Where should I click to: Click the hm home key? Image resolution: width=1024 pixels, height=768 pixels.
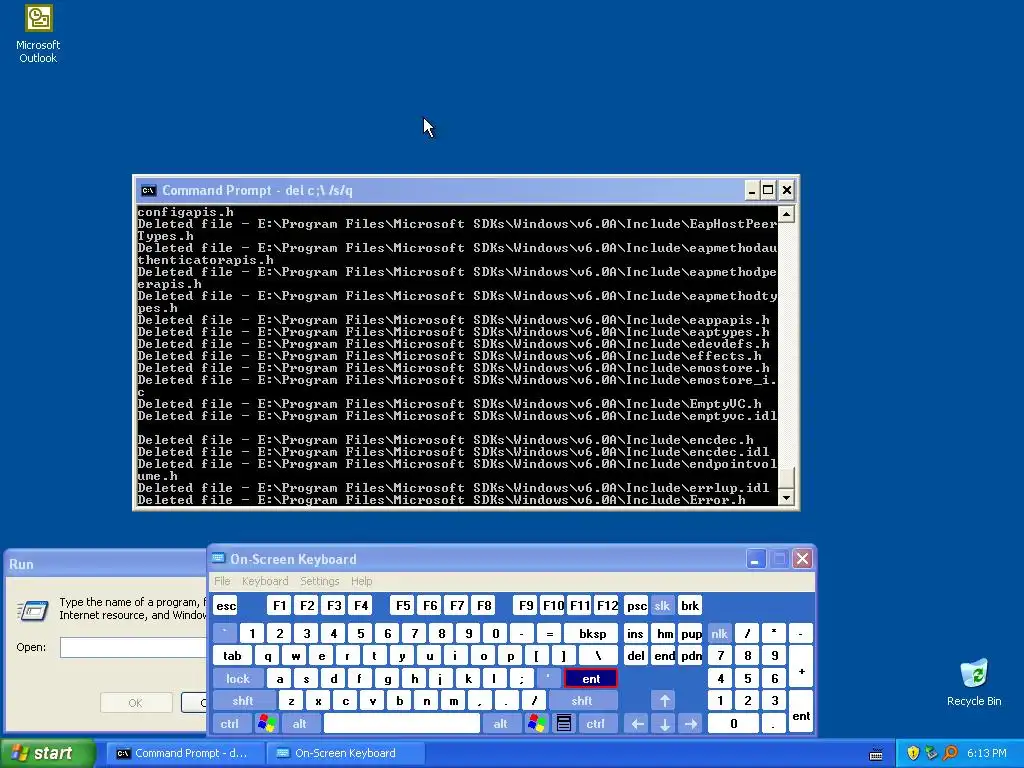point(664,633)
